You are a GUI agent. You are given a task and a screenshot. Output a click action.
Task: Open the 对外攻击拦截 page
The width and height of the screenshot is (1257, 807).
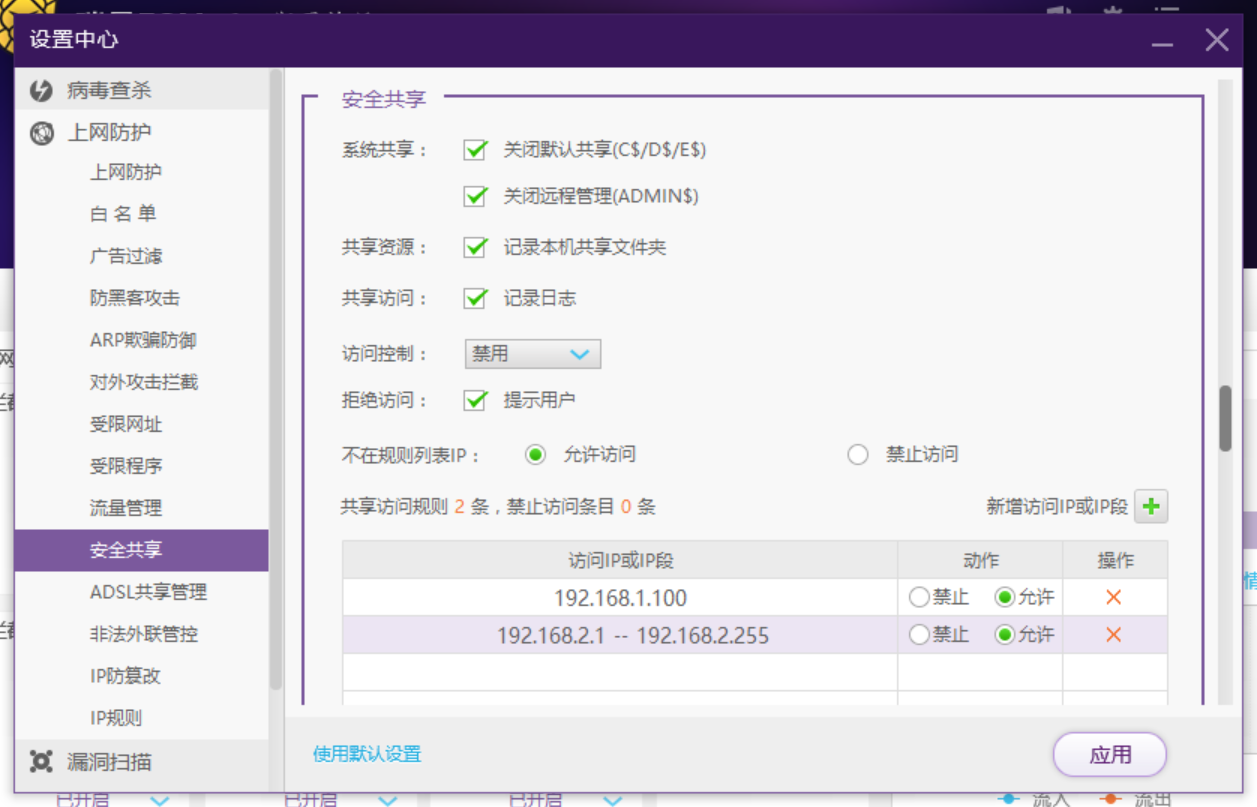click(x=144, y=382)
